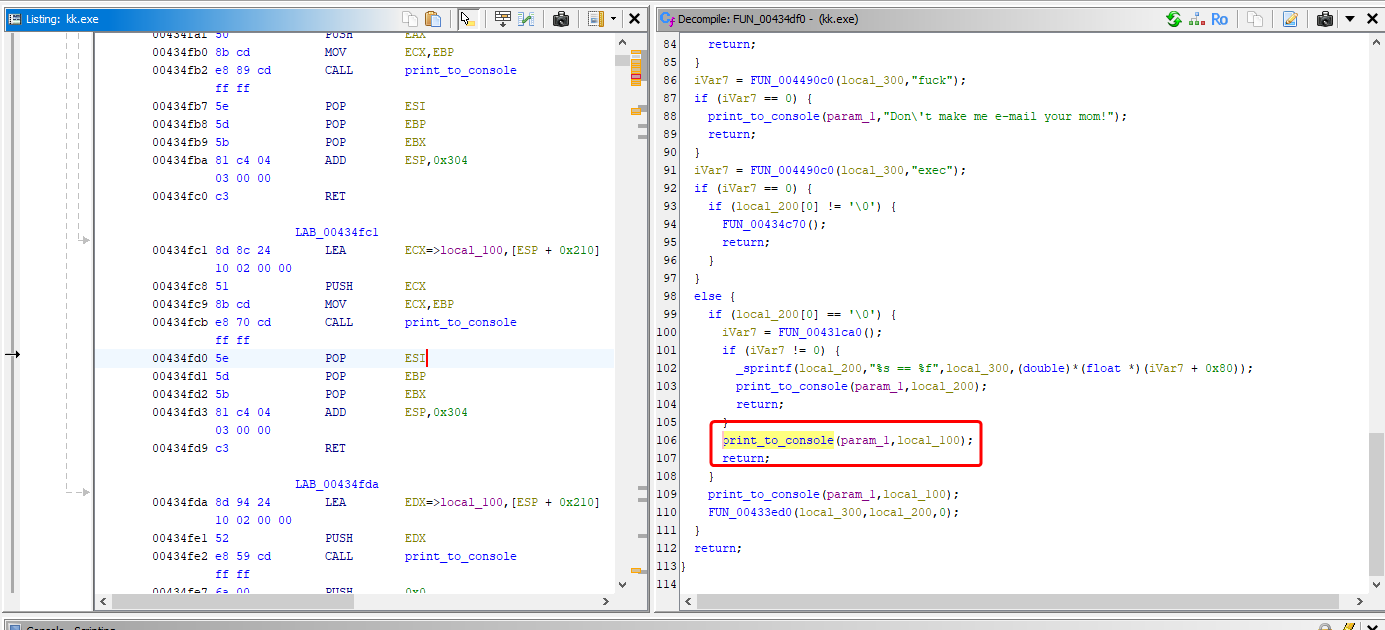Viewport: 1385px width, 630px height.
Task: Copy selection using the Listing toolbar copy icon
Action: [409, 18]
